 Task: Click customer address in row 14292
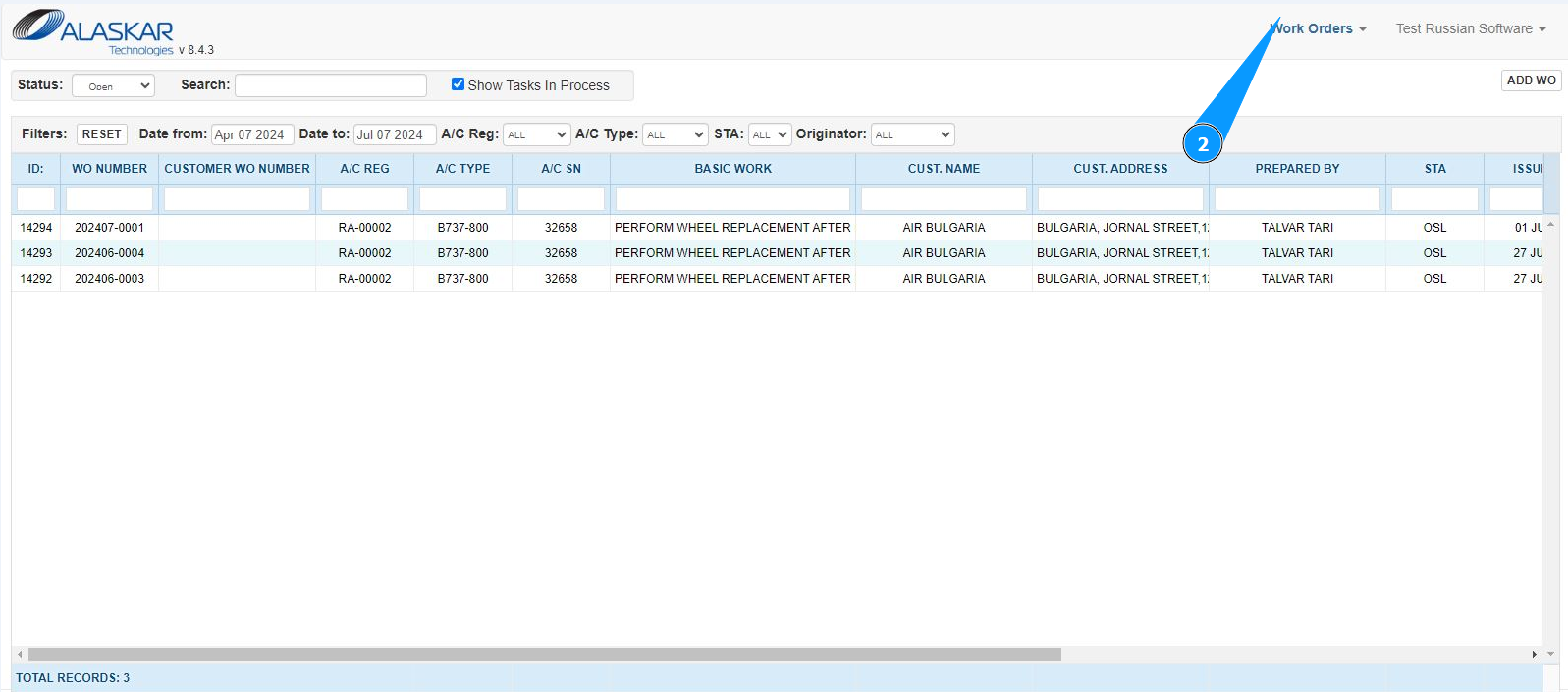pos(1122,279)
